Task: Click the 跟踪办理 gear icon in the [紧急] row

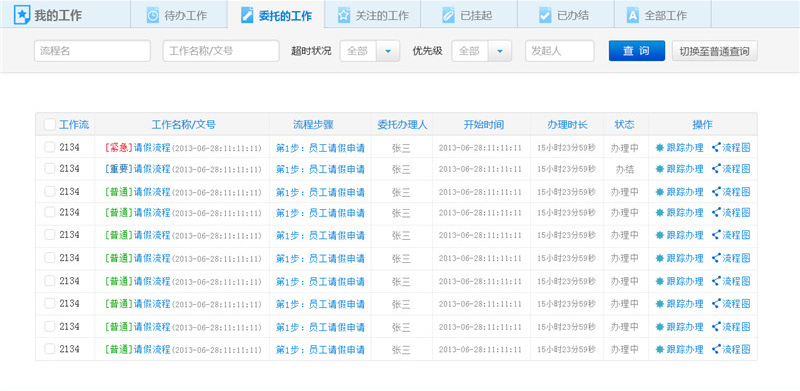Action: click(x=660, y=148)
